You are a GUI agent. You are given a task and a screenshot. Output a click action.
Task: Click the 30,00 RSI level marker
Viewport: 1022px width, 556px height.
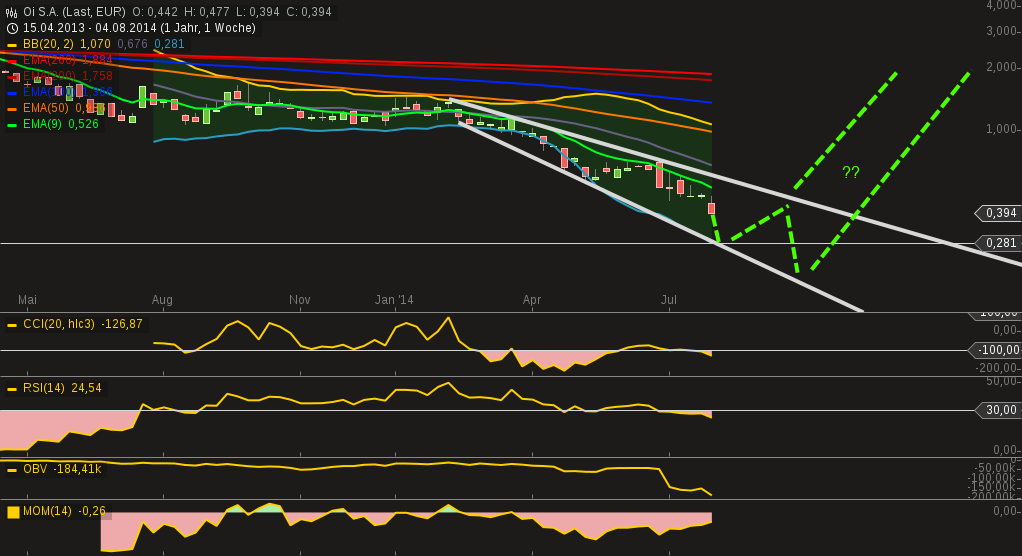click(x=1001, y=410)
